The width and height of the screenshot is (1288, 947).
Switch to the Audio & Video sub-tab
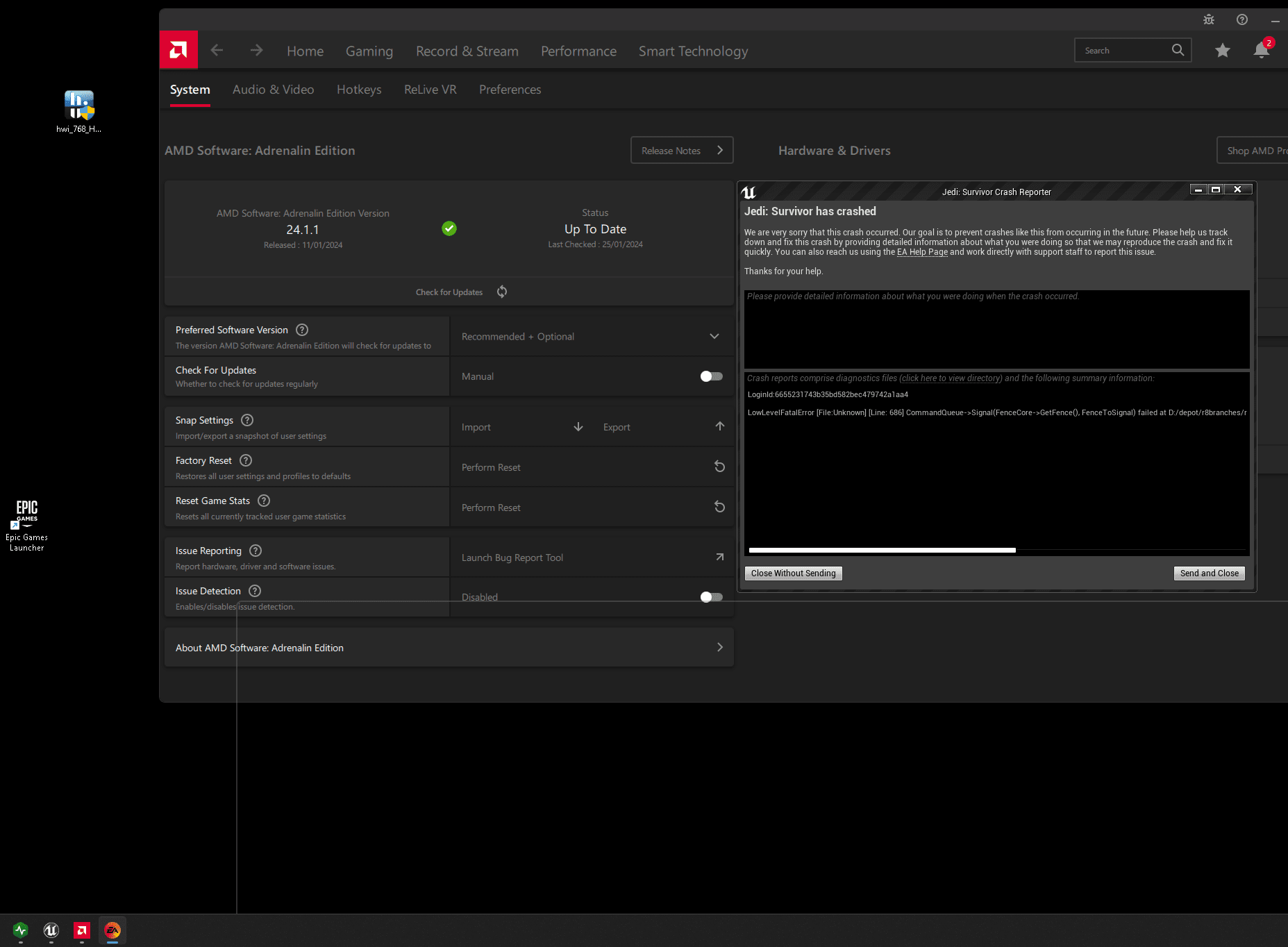(x=273, y=90)
